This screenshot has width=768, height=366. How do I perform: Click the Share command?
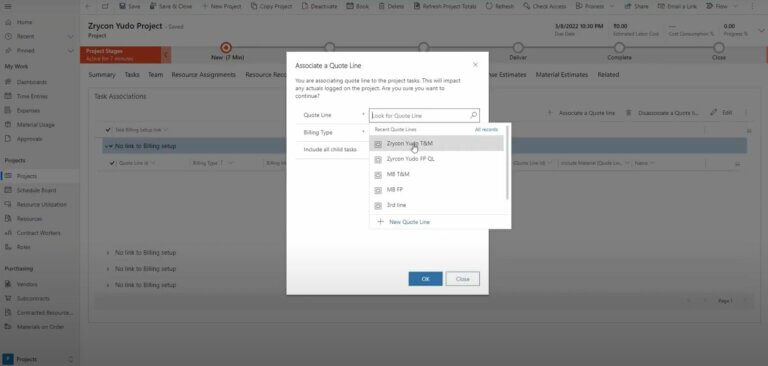click(636, 6)
